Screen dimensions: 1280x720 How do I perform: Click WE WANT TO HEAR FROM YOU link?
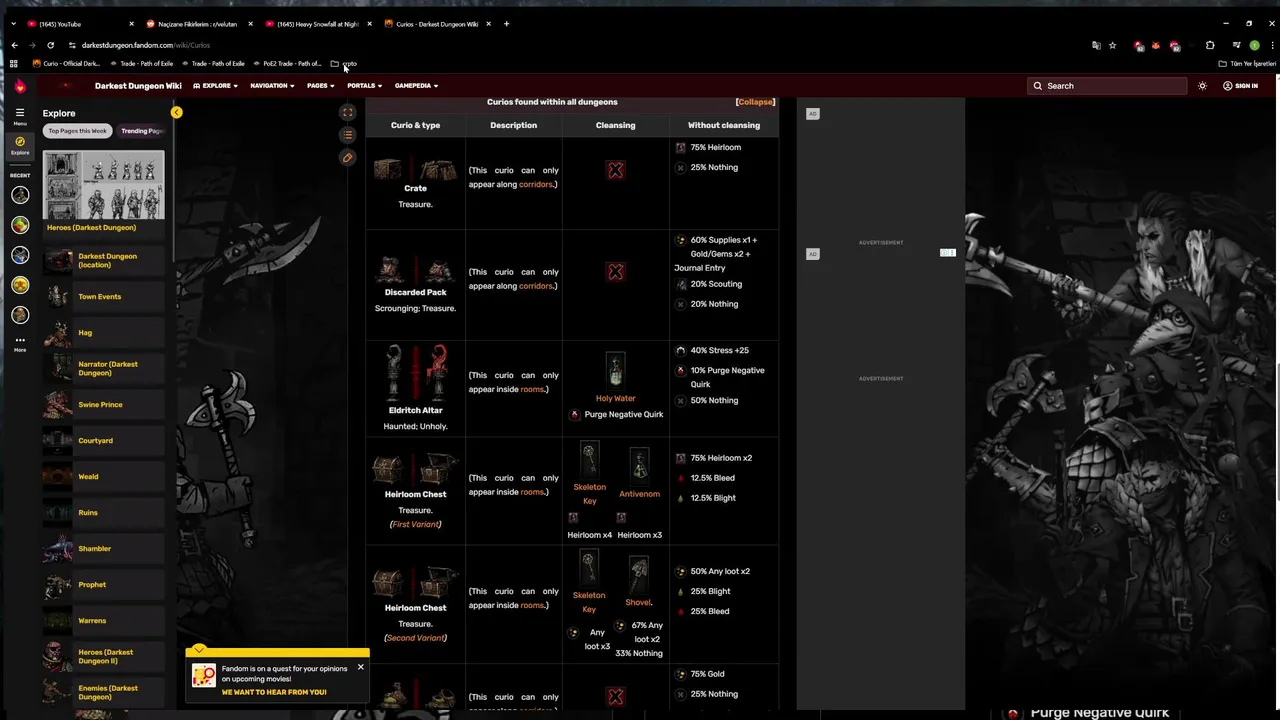click(274, 692)
